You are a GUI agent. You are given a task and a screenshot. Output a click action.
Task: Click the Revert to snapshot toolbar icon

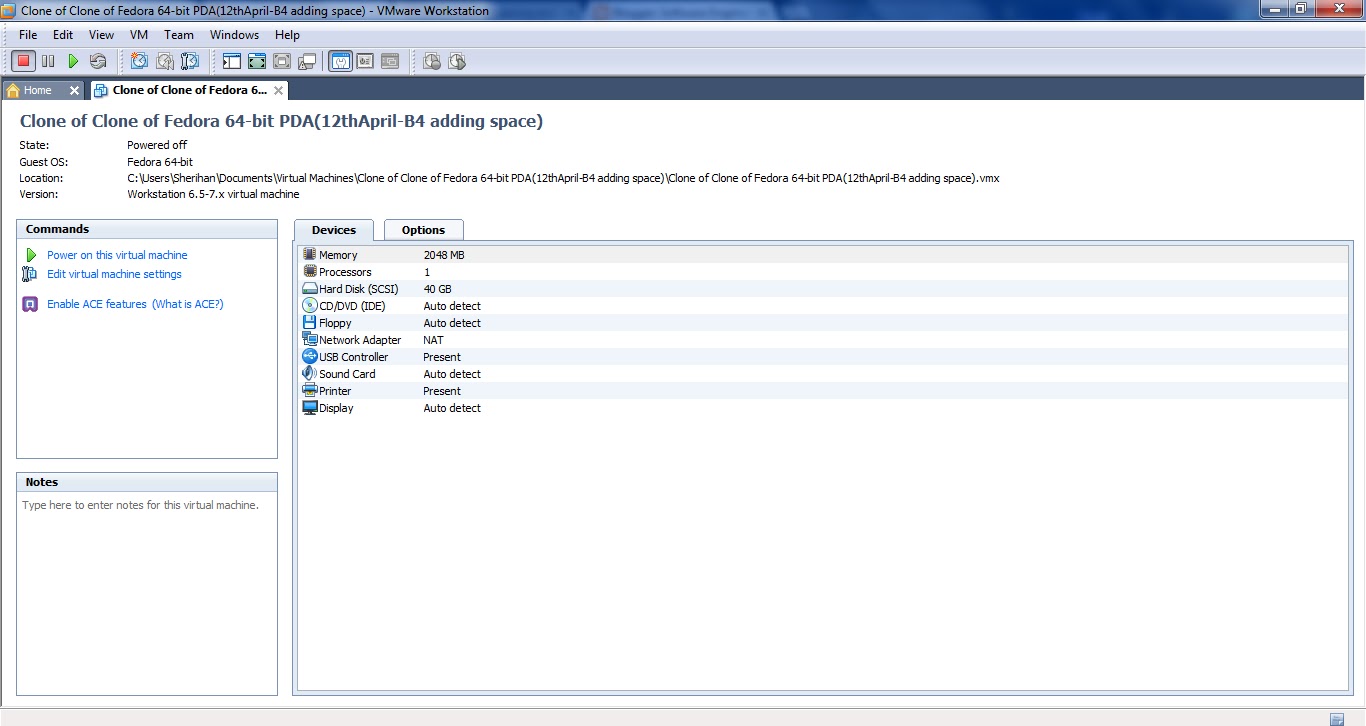(165, 61)
